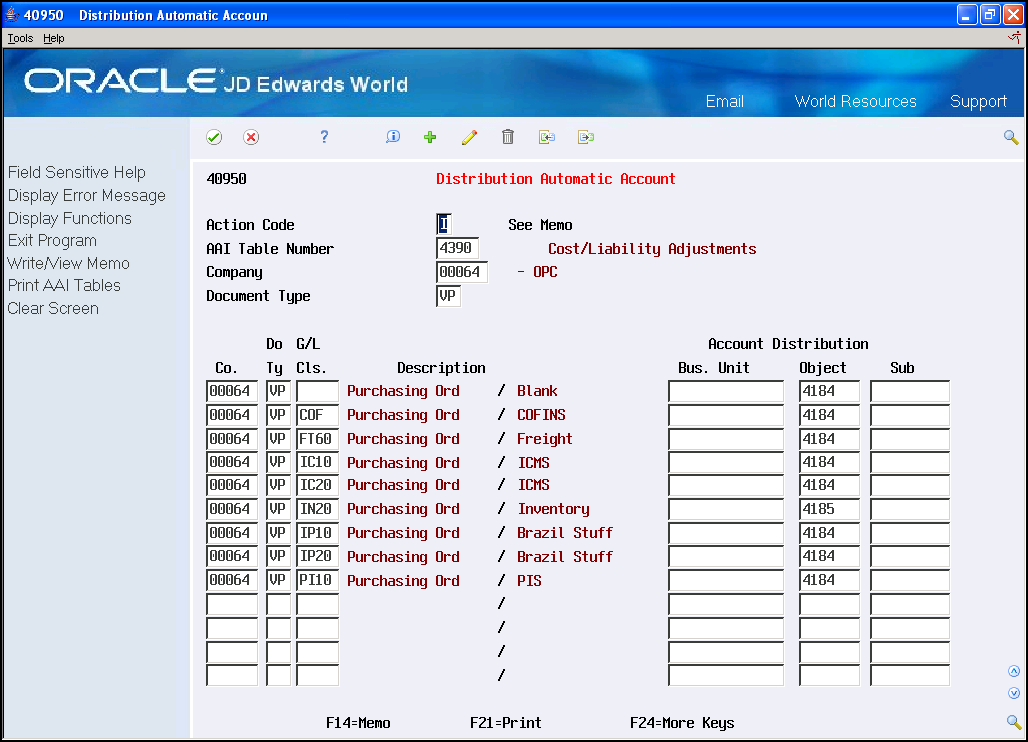
Task: Click Object field in the PIS row
Action: pos(829,580)
